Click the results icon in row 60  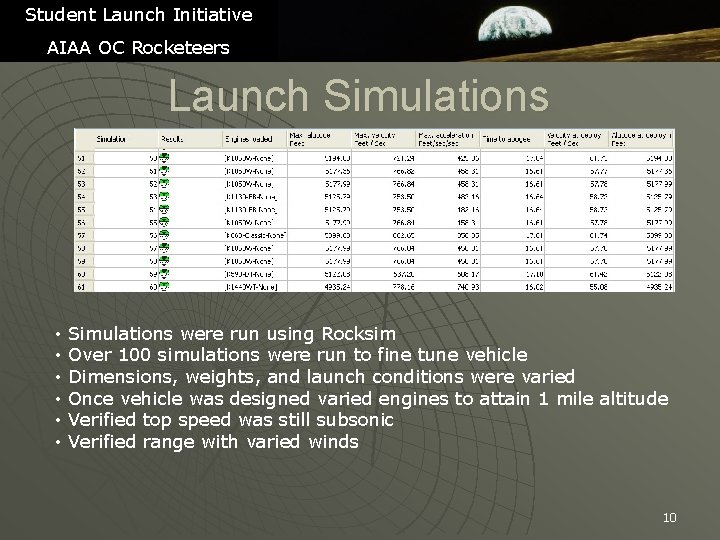coord(164,274)
